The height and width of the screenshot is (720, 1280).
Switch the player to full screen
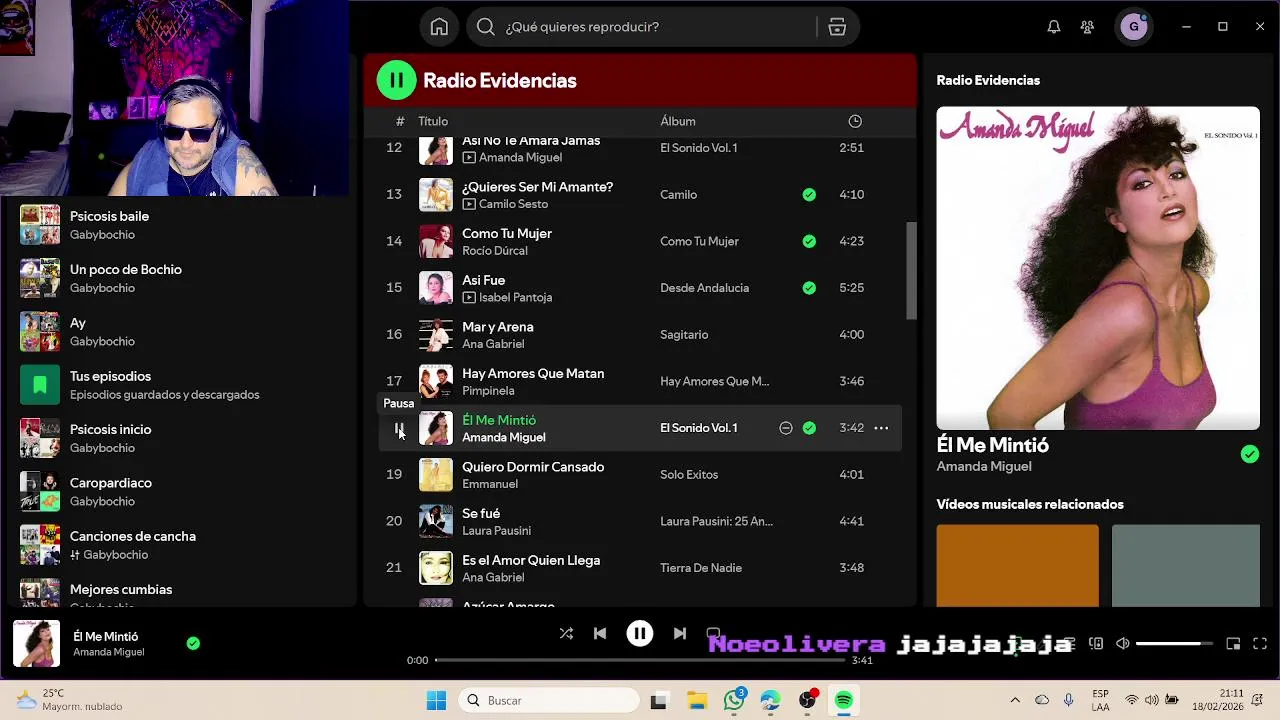(x=1260, y=644)
